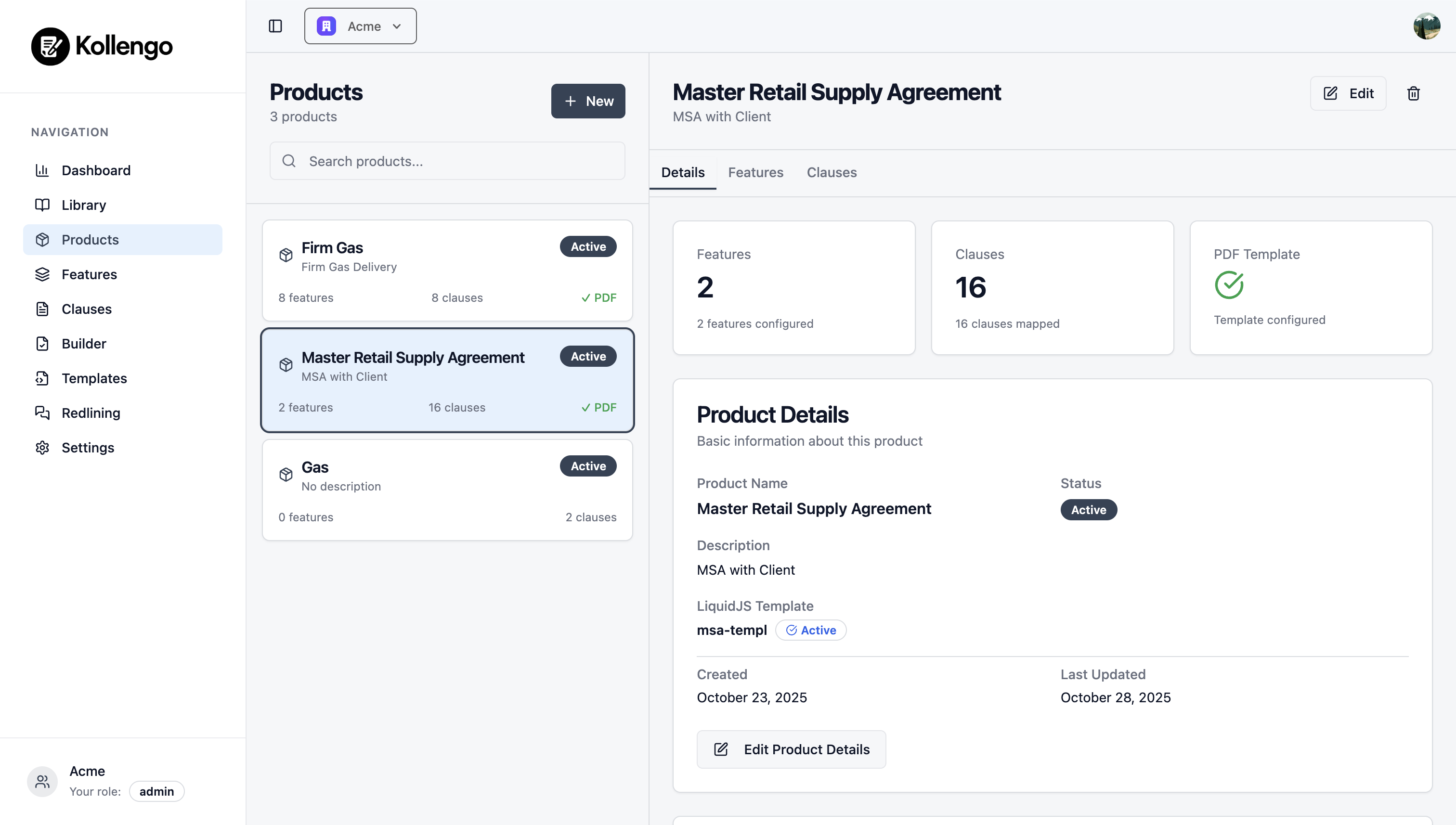Click the Active status badge in Product Details
Viewport: 1456px width, 825px height.
[1088, 509]
